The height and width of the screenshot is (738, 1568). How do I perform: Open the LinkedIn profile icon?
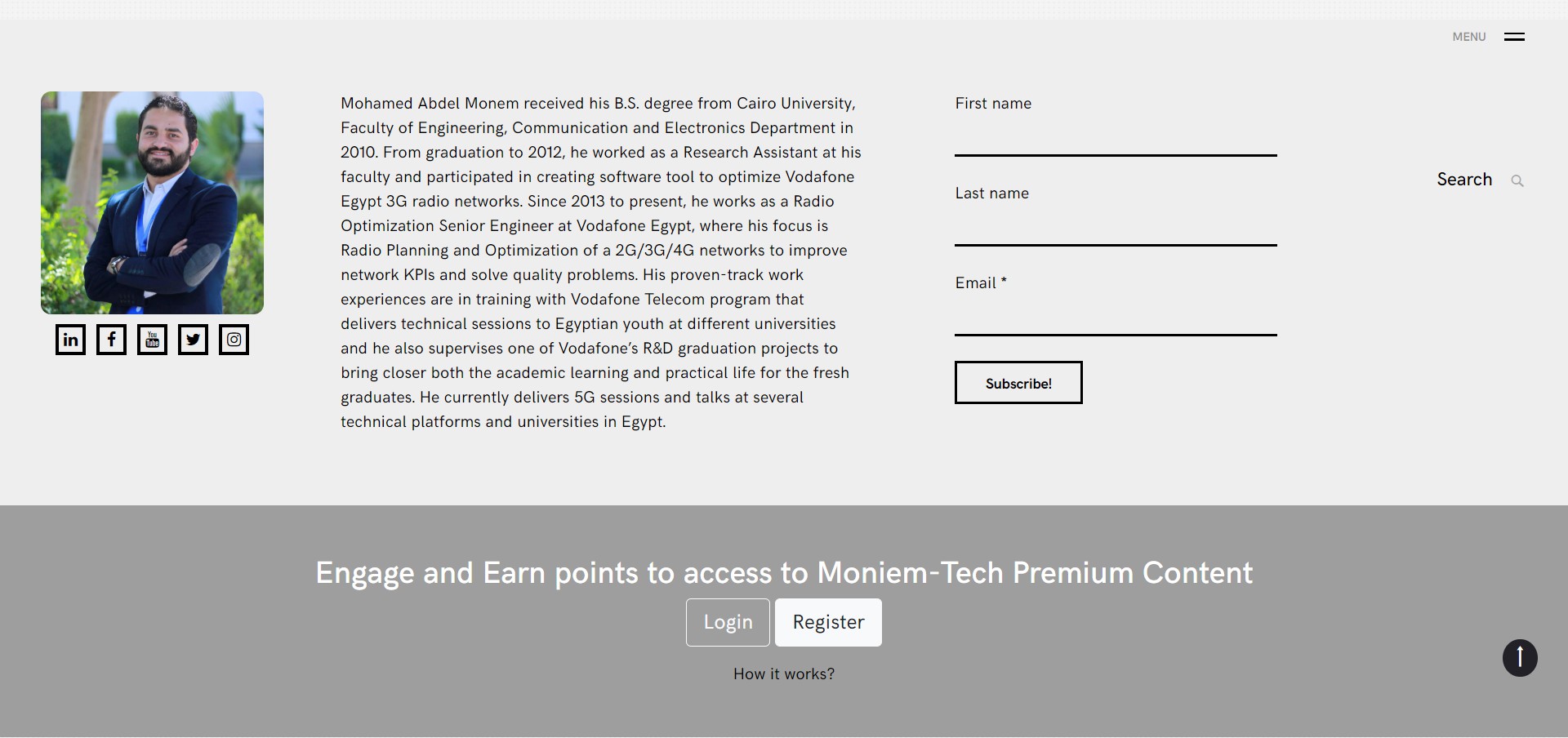click(x=70, y=340)
